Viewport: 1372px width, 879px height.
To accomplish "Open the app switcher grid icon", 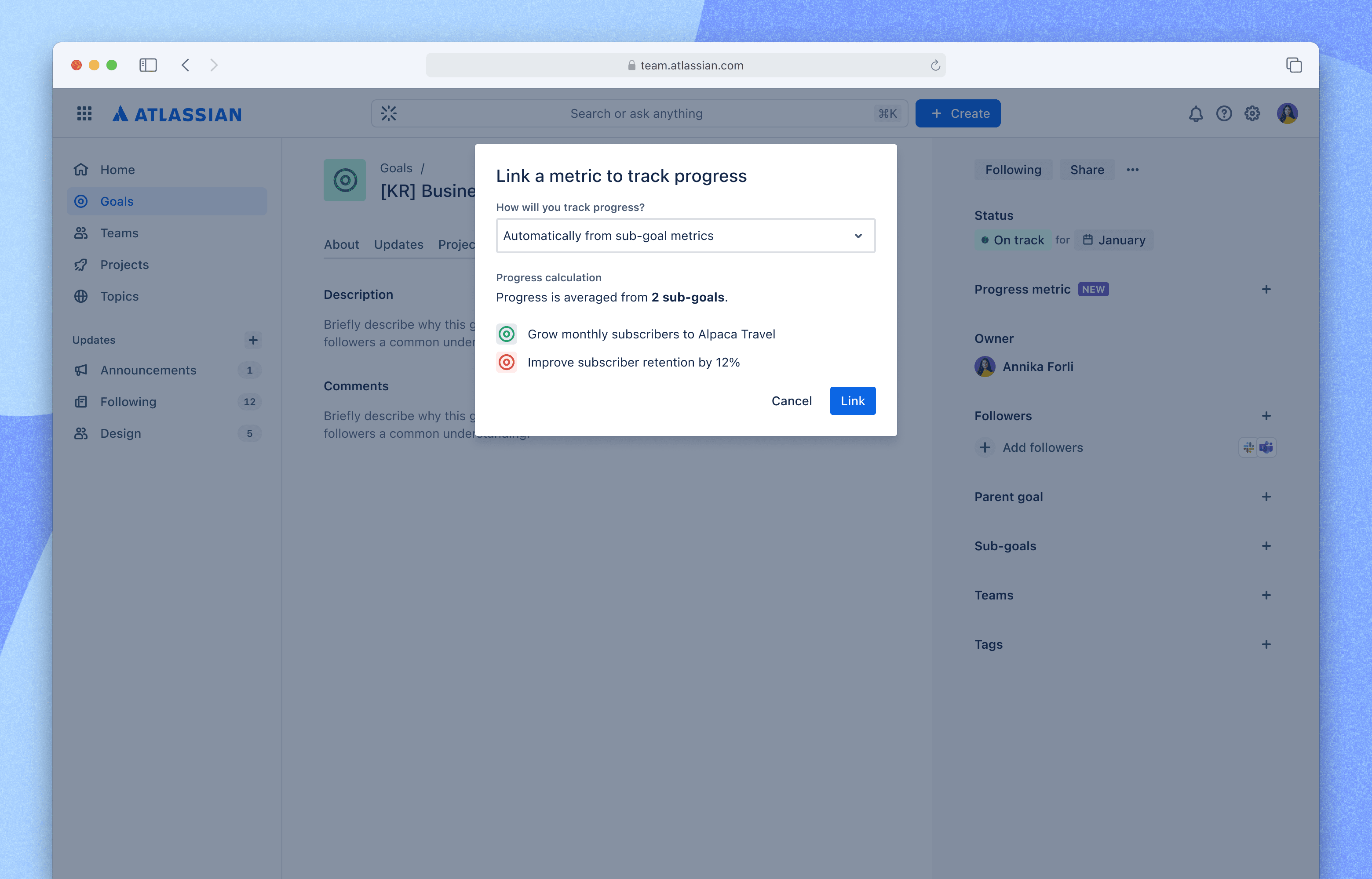I will pyautogui.click(x=84, y=113).
